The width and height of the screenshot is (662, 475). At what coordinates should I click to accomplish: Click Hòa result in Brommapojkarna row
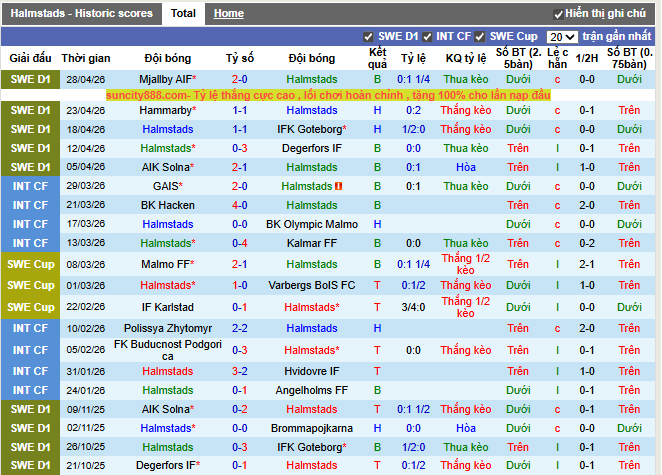pos(466,428)
